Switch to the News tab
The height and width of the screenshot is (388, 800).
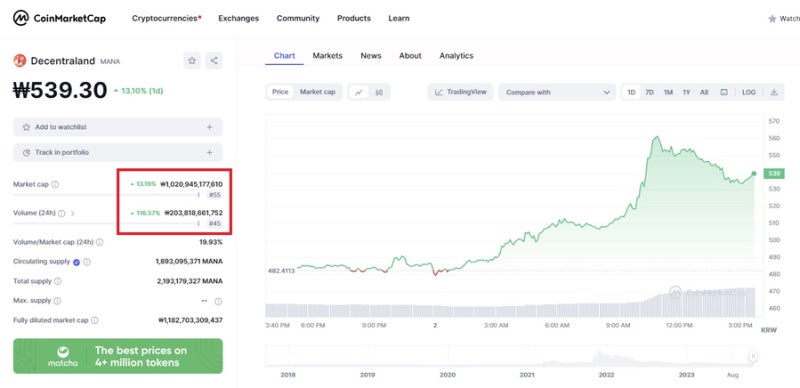[x=371, y=56]
